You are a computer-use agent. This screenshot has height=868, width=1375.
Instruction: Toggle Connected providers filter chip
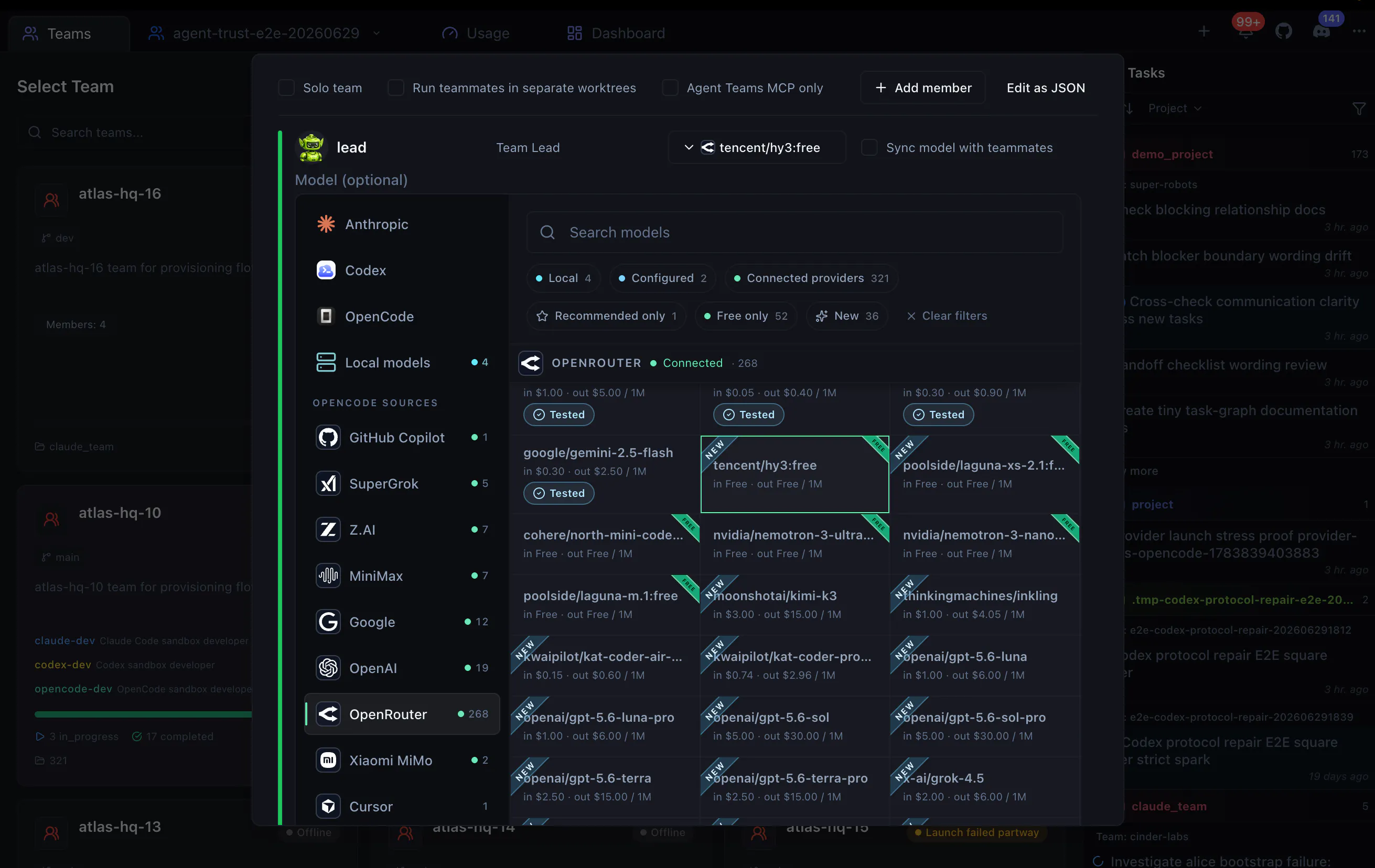click(811, 278)
